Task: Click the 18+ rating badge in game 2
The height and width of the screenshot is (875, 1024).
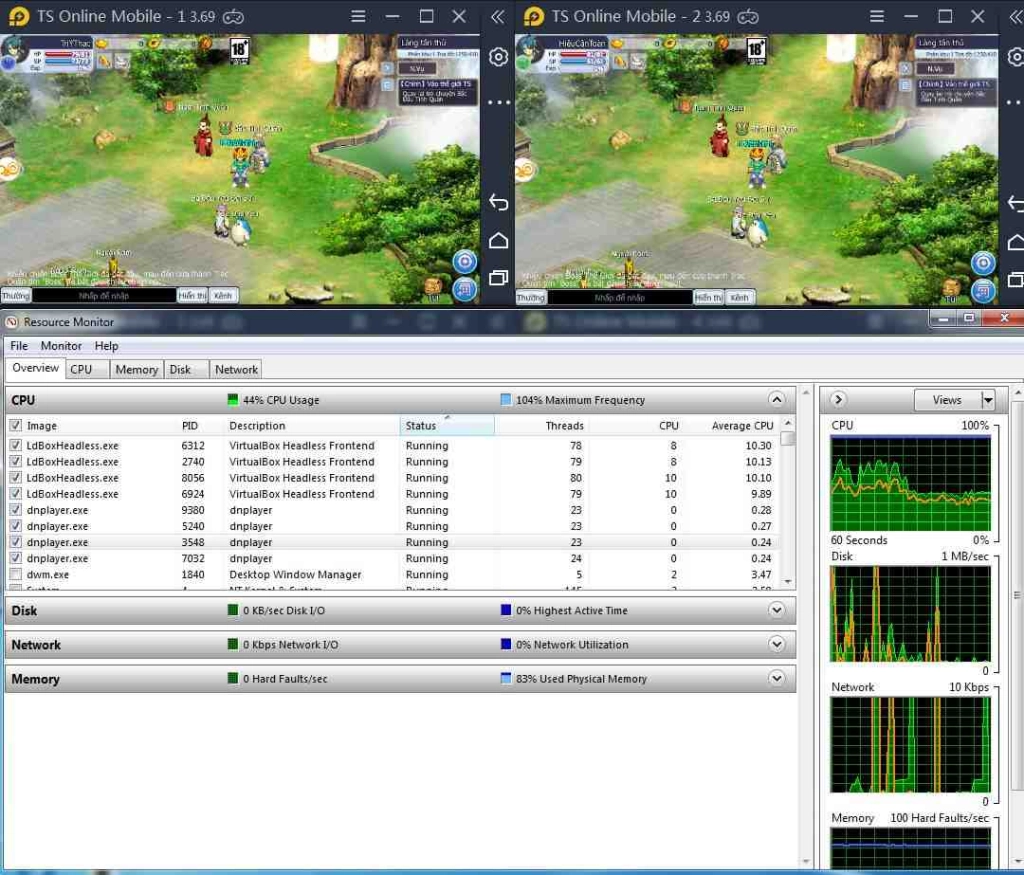Action: pos(756,51)
